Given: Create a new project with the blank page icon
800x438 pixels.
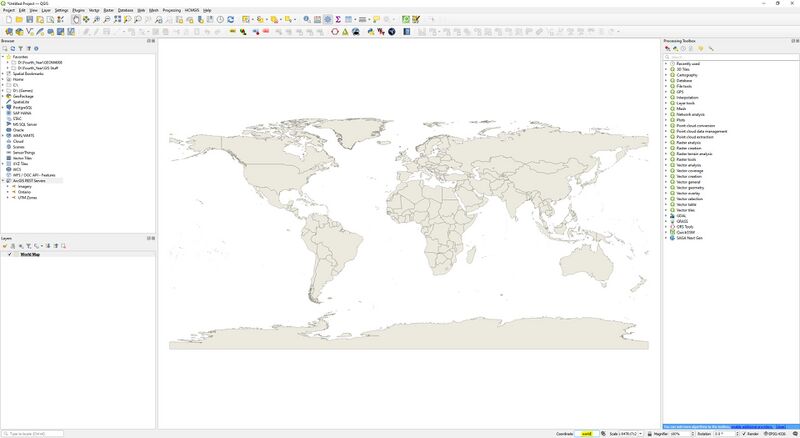Looking at the screenshot, I should click(x=9, y=19).
